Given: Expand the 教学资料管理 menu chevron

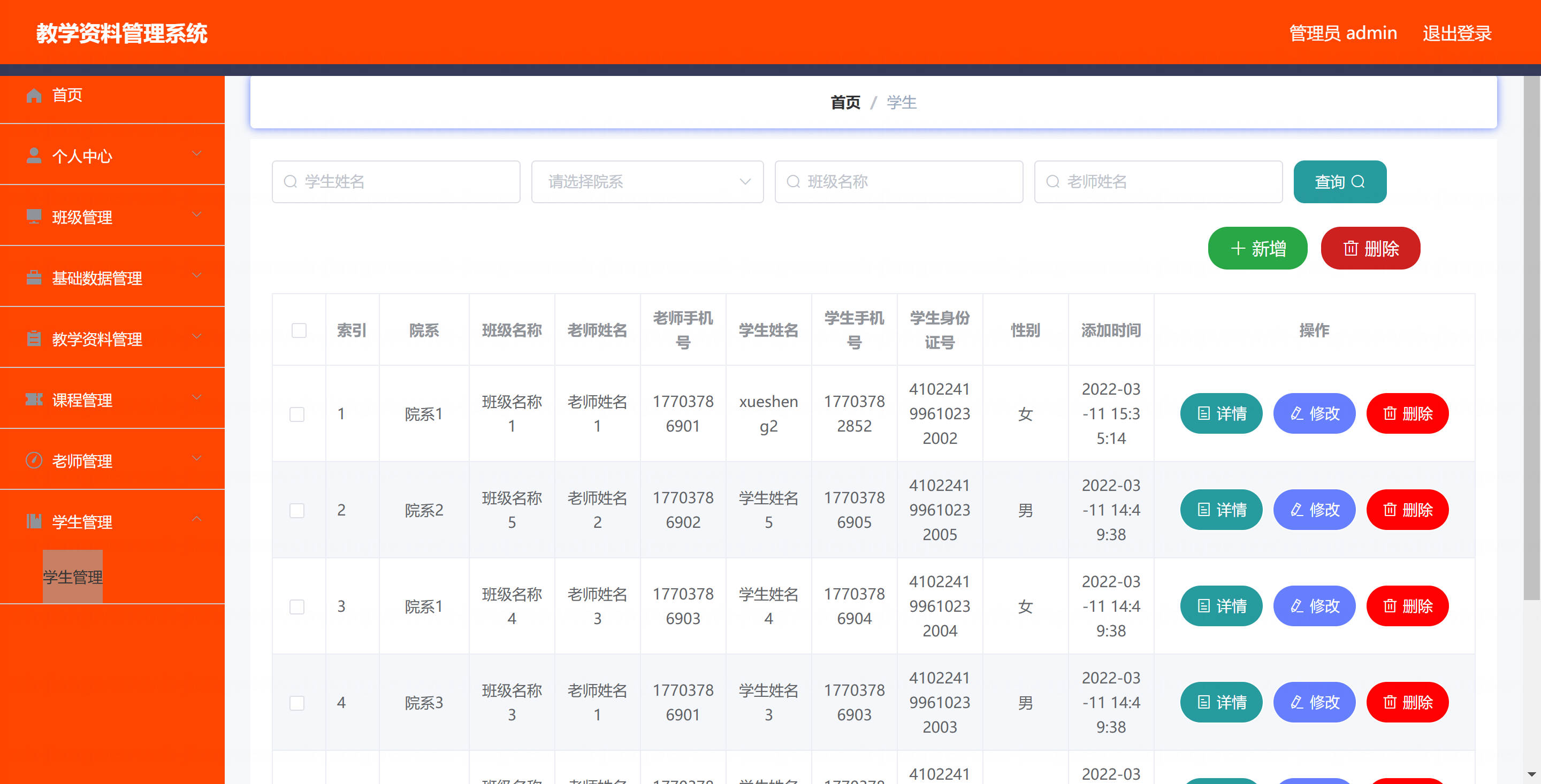Looking at the screenshot, I should pos(197,337).
